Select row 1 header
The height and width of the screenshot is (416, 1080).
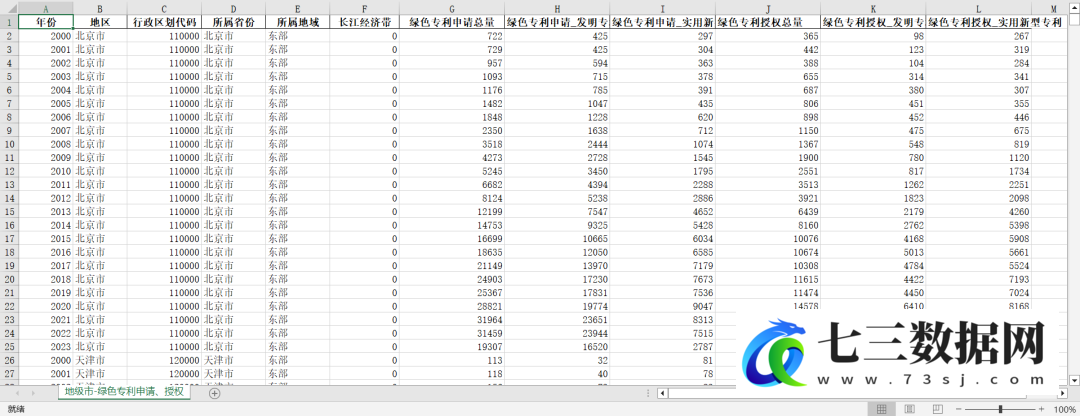pyautogui.click(x=8, y=22)
